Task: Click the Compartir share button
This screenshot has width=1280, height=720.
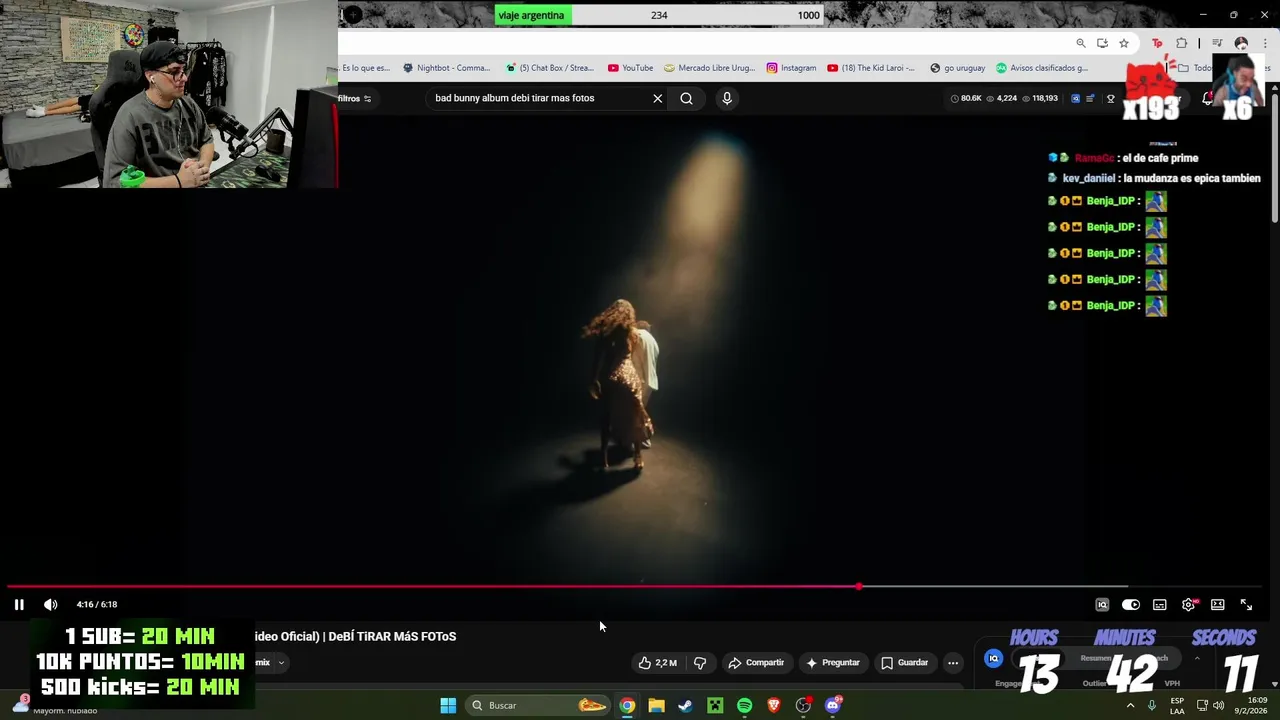Action: 756,662
